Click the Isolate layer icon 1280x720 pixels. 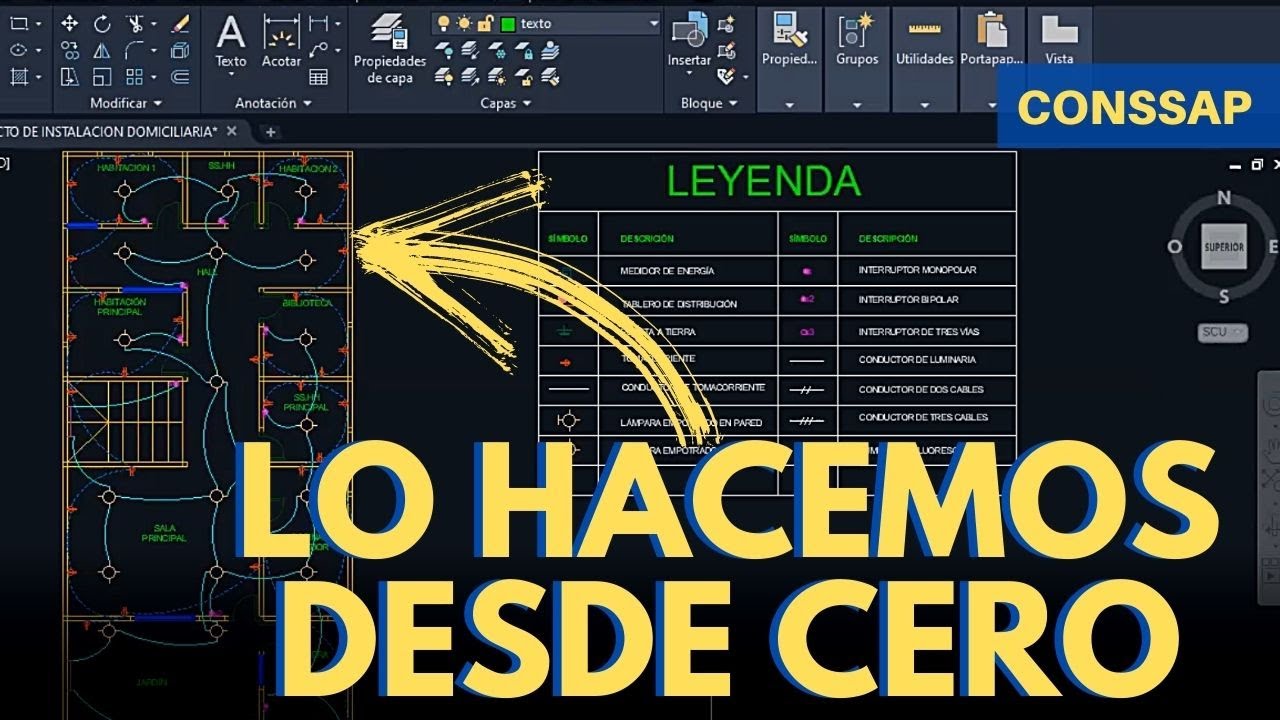471,52
